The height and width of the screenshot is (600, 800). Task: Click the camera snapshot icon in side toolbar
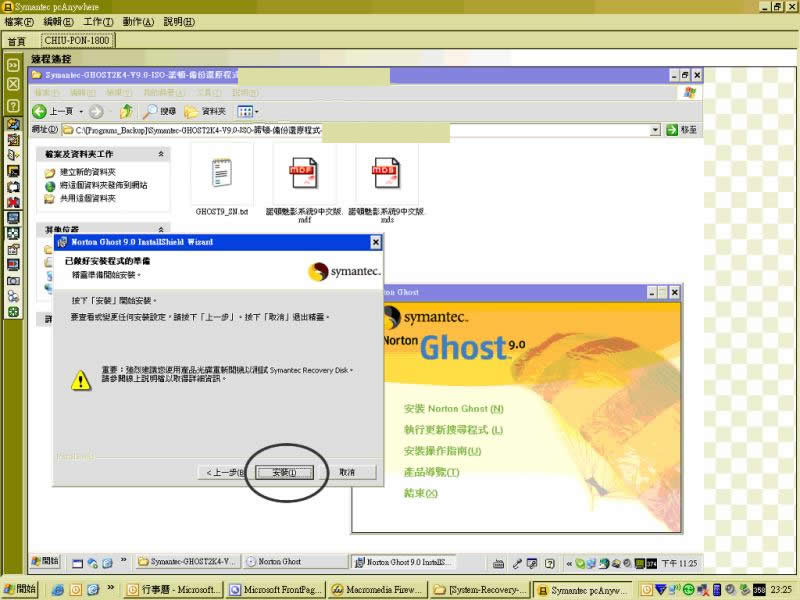click(x=13, y=281)
